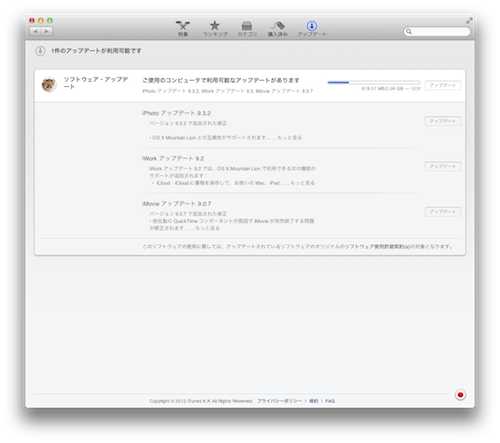Enter fullscreen using the top-right arrows icon
The height and width of the screenshot is (443, 500).
point(469,21)
